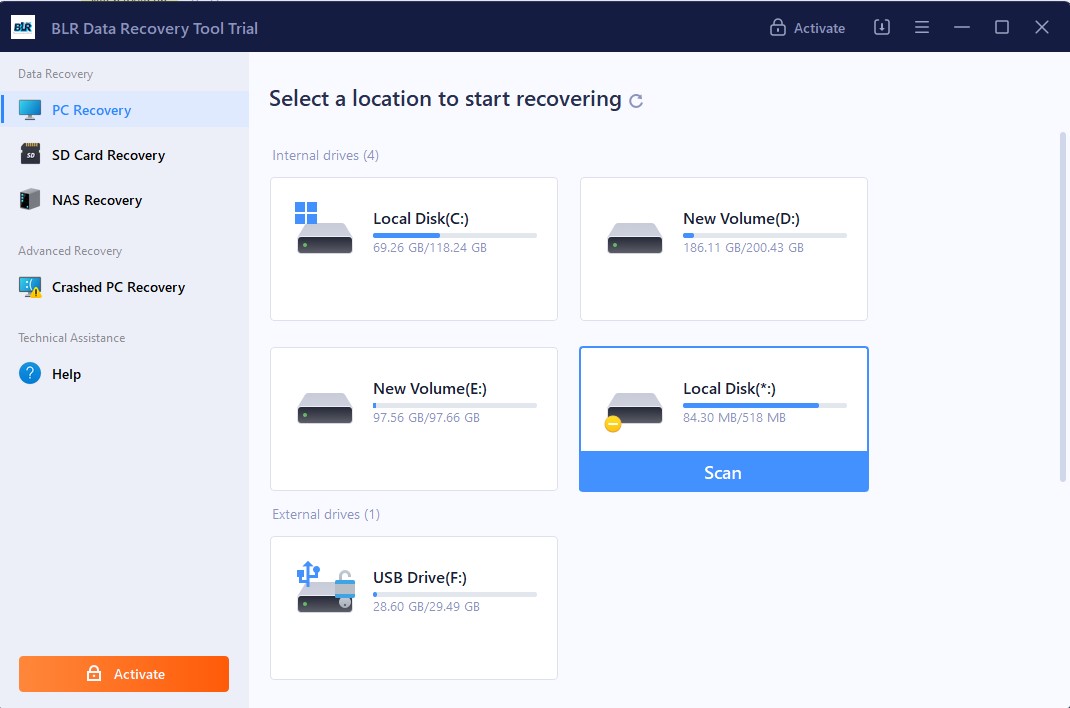Click the 186.11 GB/200.43 GB text
1070x708 pixels.
coord(743,248)
